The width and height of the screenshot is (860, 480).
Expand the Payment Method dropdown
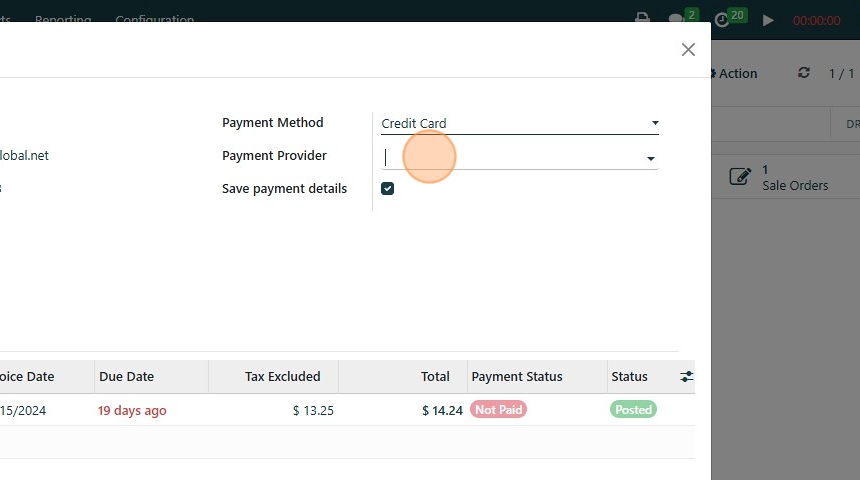tap(655, 123)
